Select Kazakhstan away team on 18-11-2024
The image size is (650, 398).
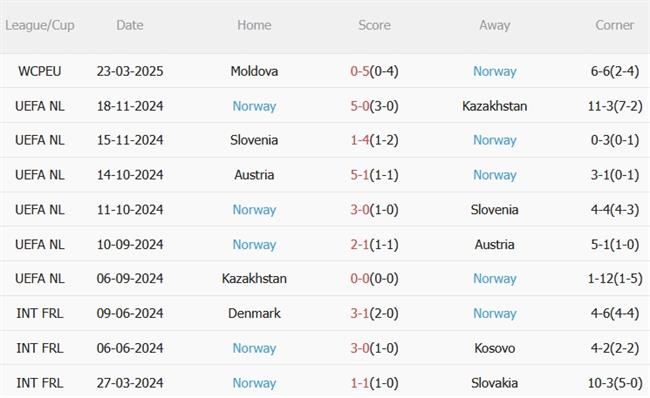[x=495, y=106]
